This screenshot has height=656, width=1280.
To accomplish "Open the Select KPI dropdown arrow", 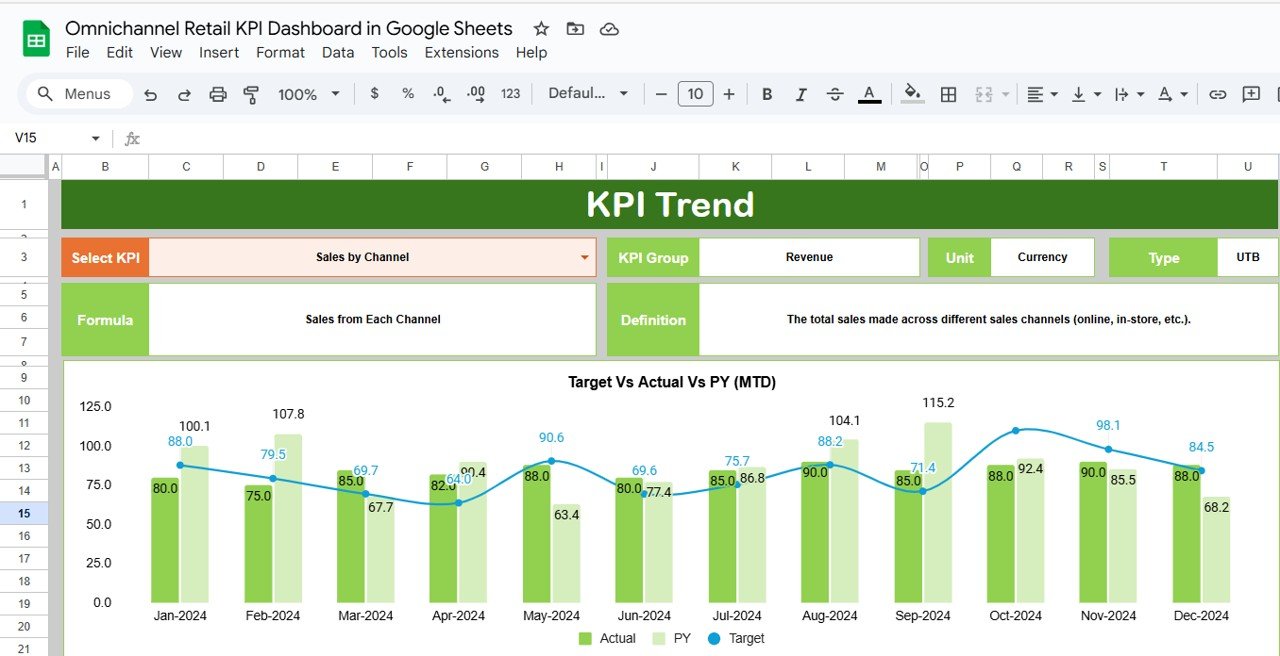I will 585,258.
